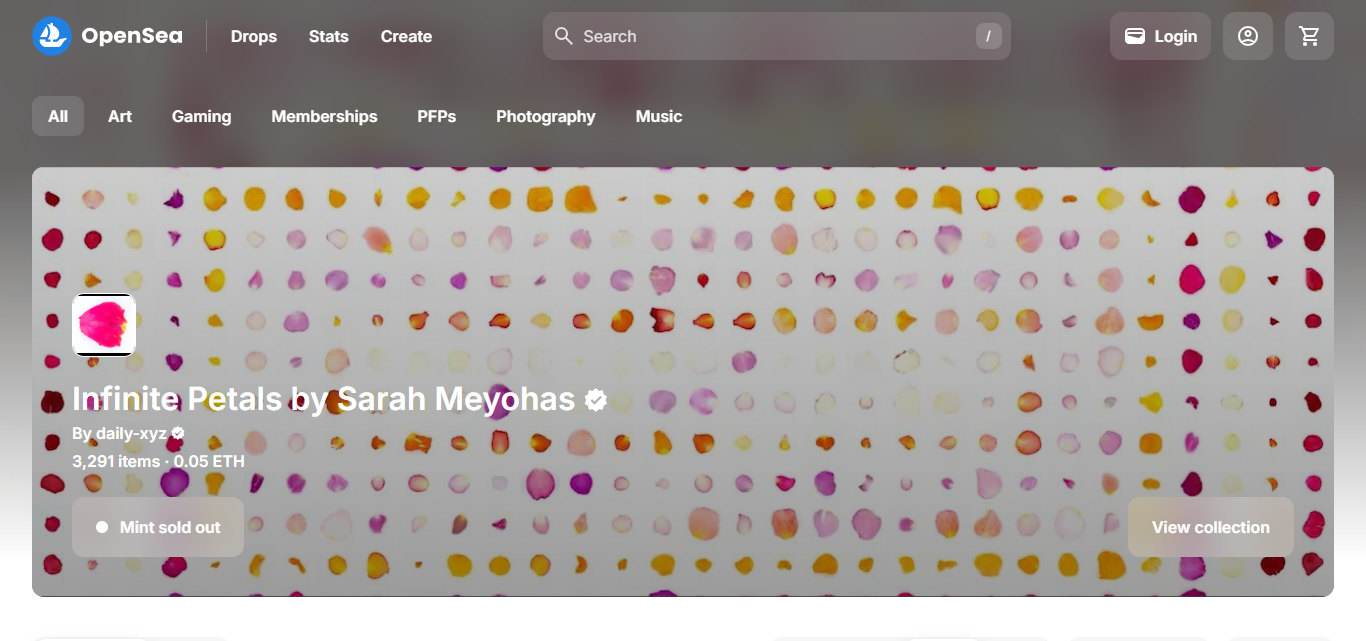
Task: Focus the Search input field
Action: point(777,36)
